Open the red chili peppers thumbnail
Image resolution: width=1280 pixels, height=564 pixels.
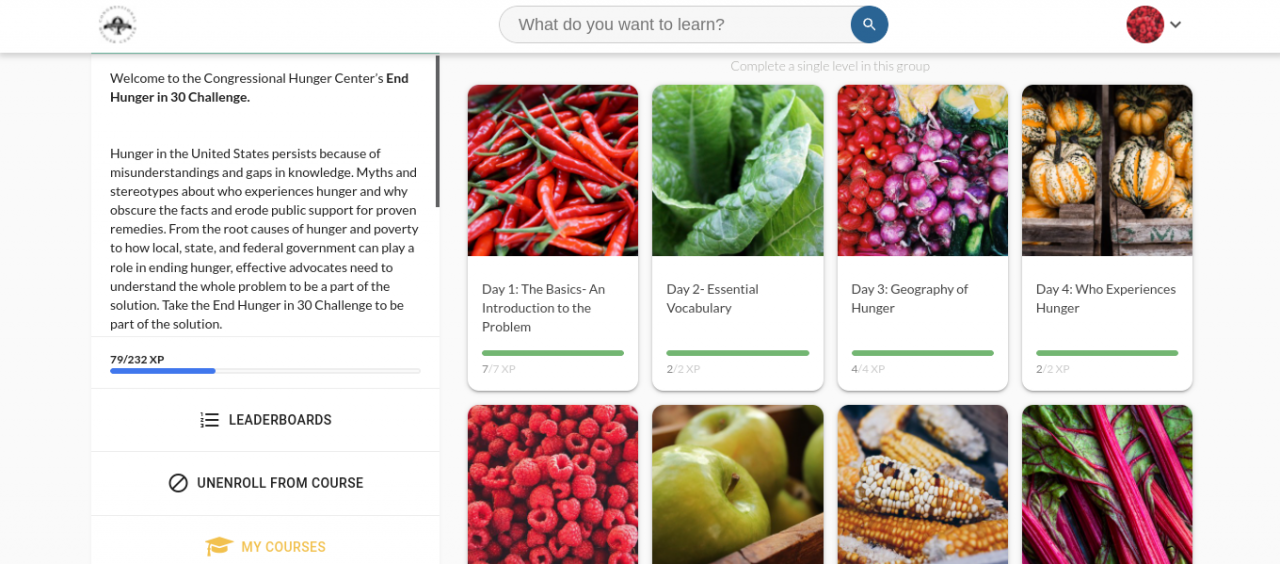point(553,170)
